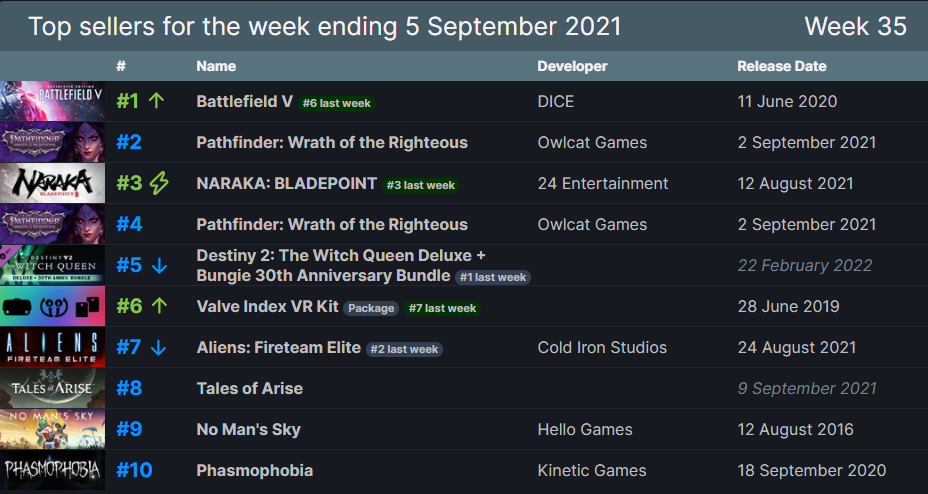The height and width of the screenshot is (494, 928).
Task: Click the Package badge on Valve Index
Action: (371, 308)
